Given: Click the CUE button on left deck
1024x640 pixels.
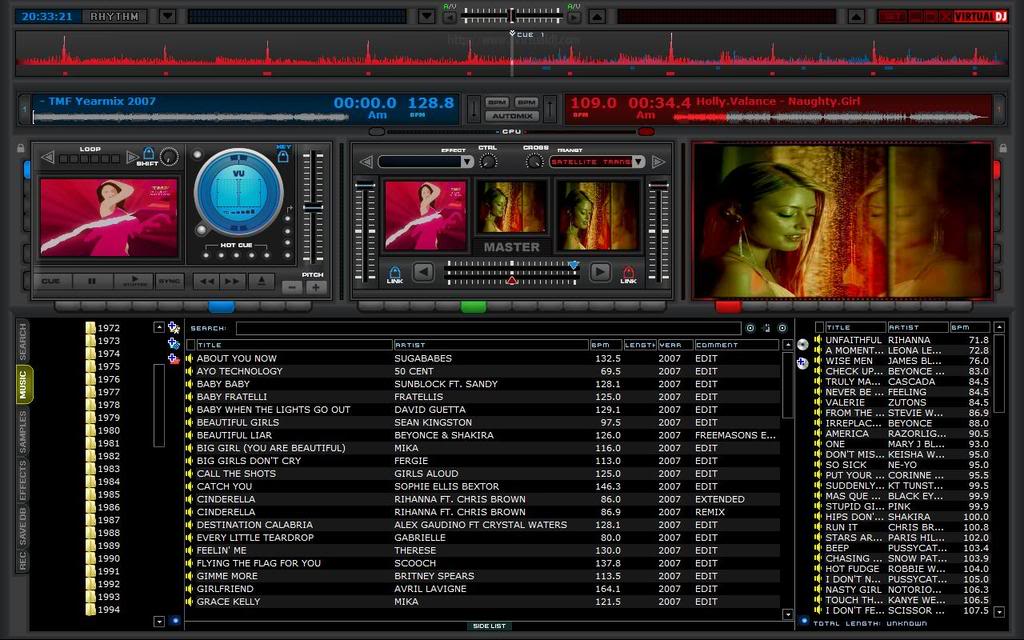Looking at the screenshot, I should tap(51, 281).
